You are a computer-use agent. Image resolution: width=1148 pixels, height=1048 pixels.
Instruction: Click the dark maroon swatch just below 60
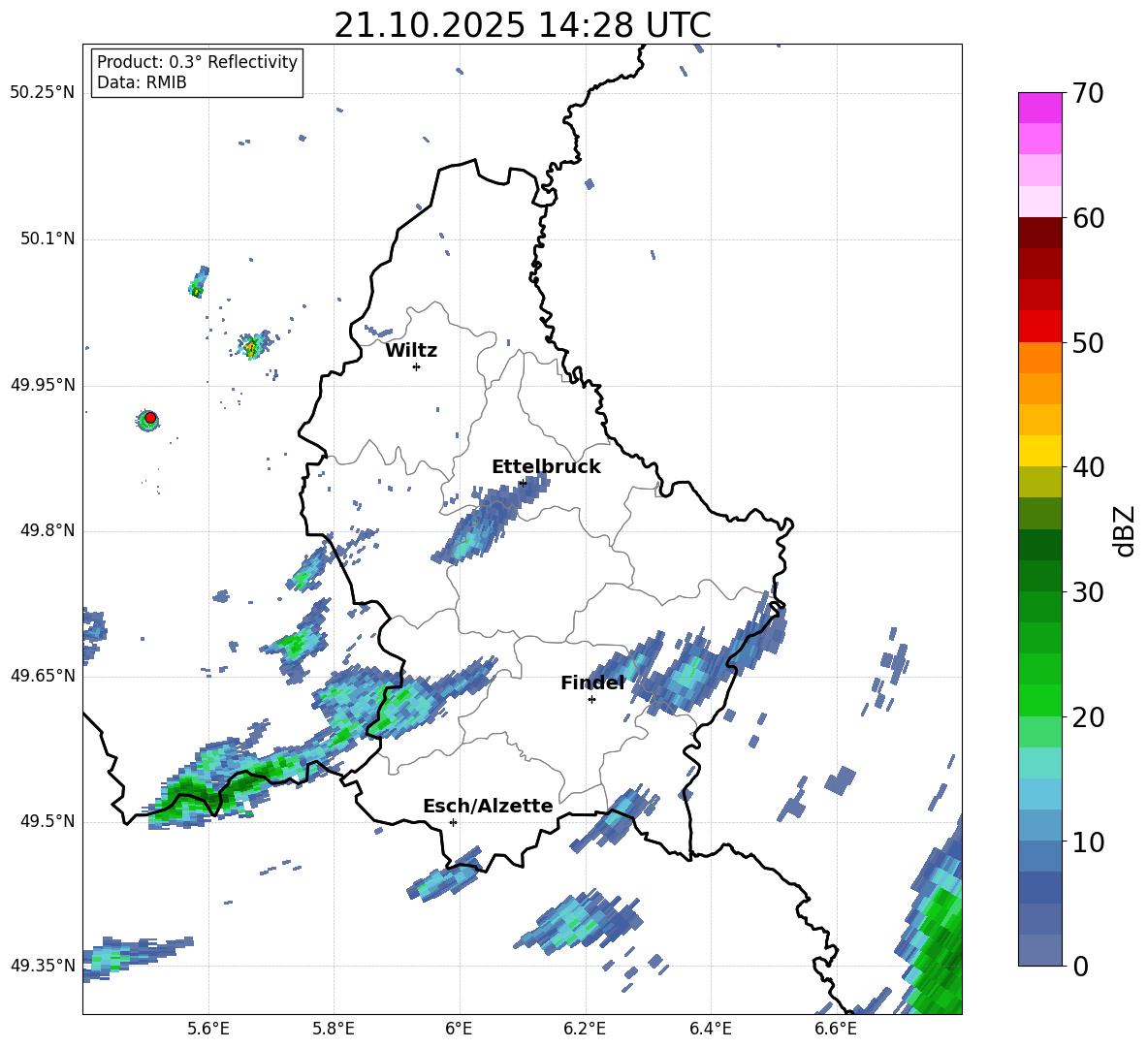pos(1039,233)
